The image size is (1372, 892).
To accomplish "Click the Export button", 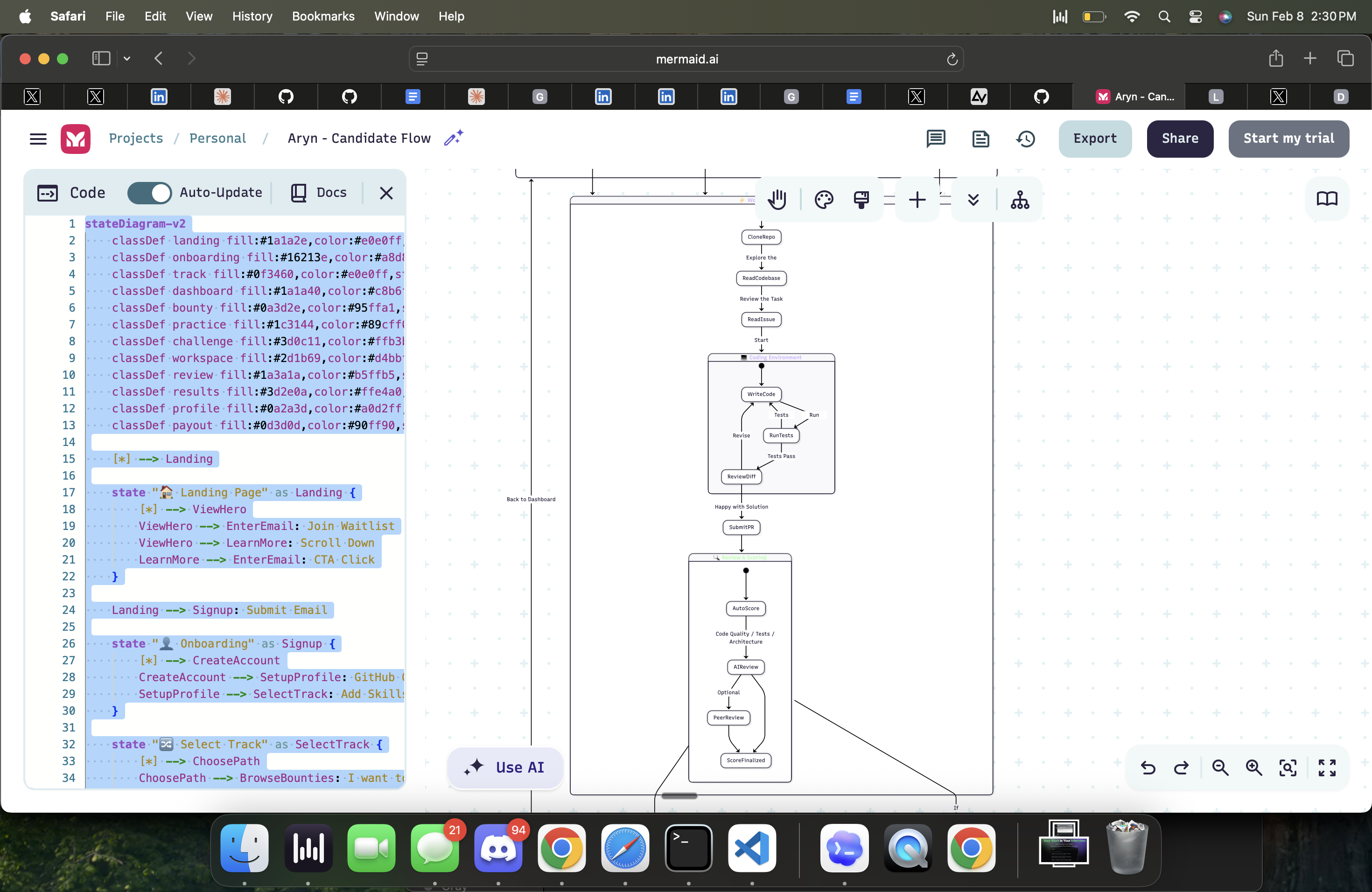I will click(x=1094, y=138).
